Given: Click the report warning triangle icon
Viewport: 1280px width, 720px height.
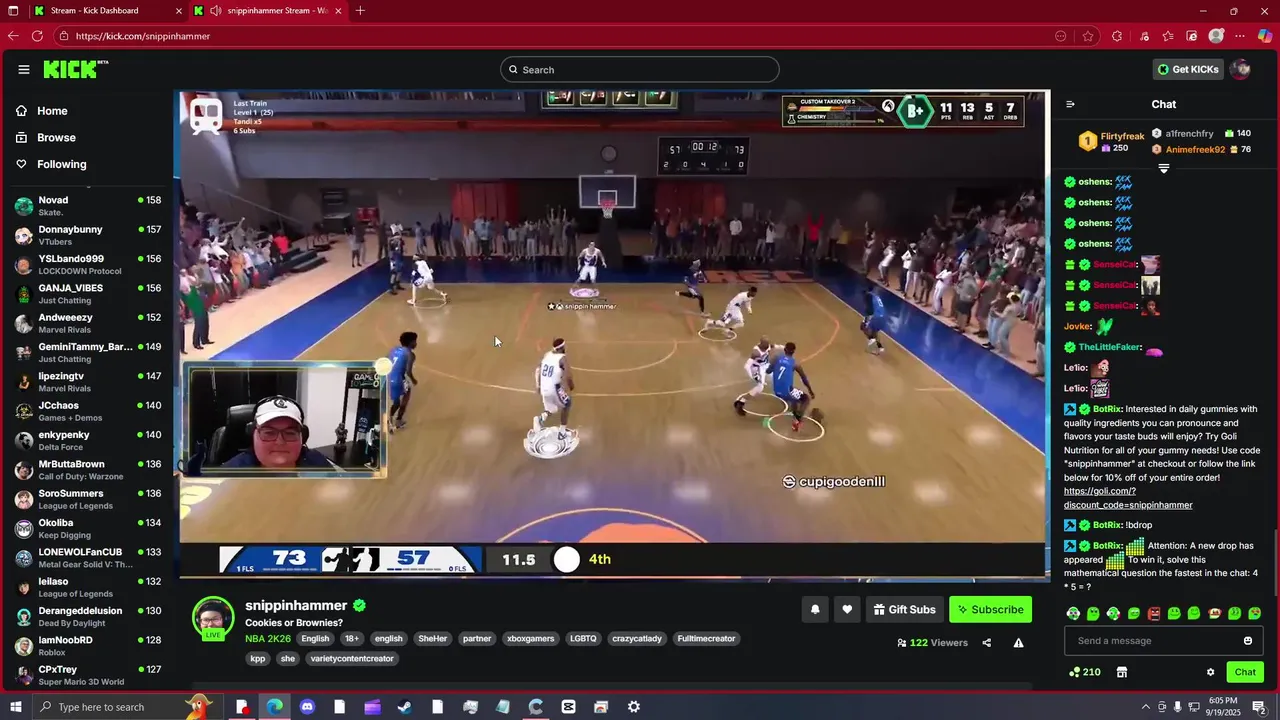Looking at the screenshot, I should pos(1018,643).
